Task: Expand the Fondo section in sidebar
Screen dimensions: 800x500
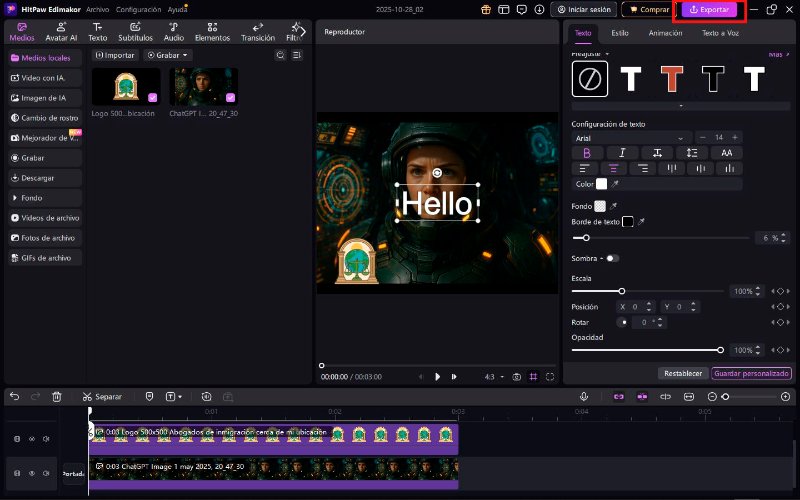Action: (x=45, y=198)
